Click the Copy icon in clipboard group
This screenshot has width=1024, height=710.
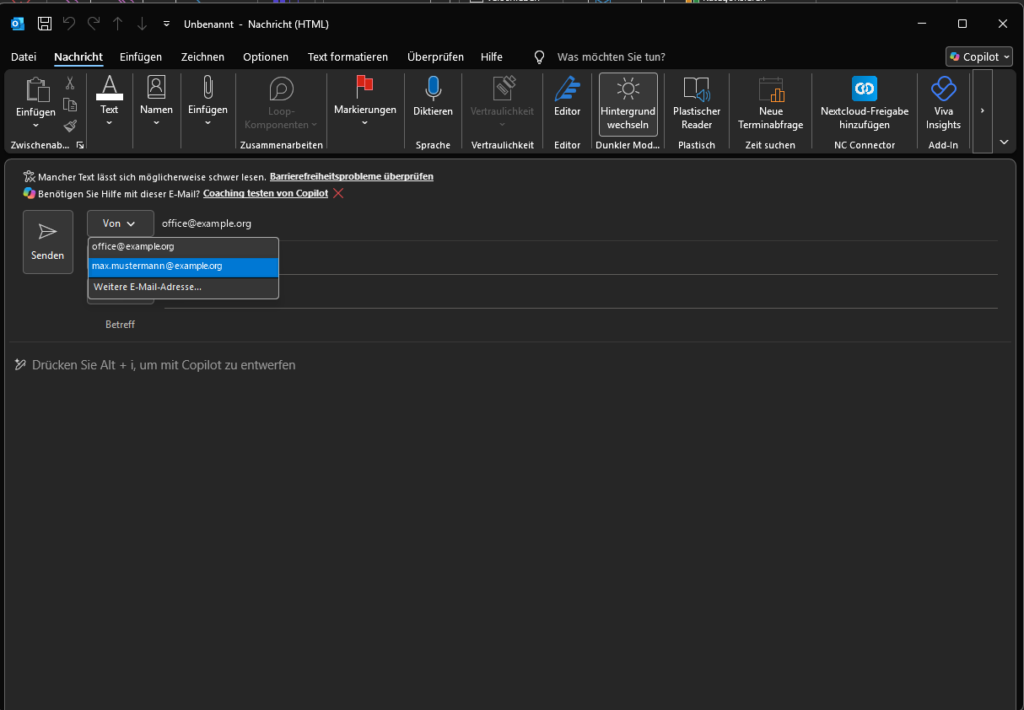tap(70, 105)
